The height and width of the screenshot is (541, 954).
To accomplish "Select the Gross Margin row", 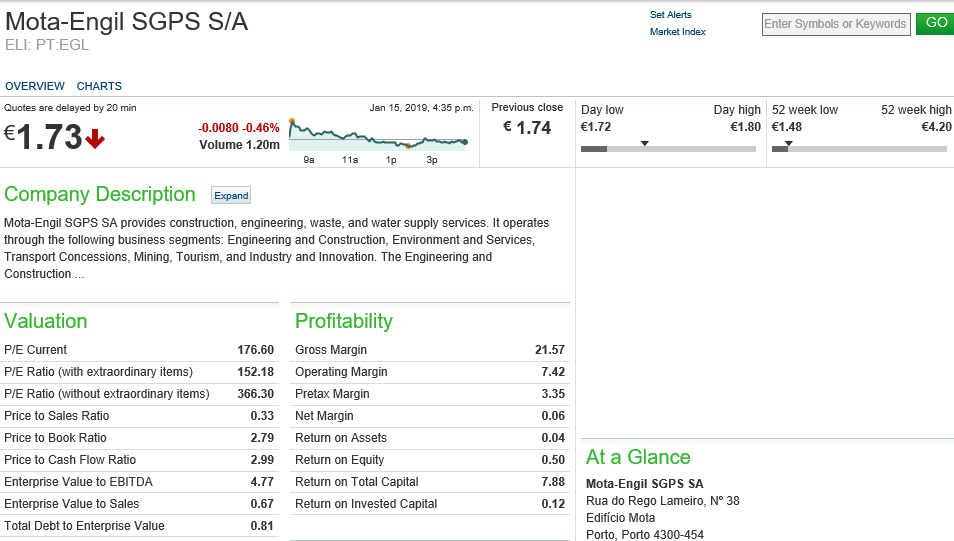I will tap(429, 350).
